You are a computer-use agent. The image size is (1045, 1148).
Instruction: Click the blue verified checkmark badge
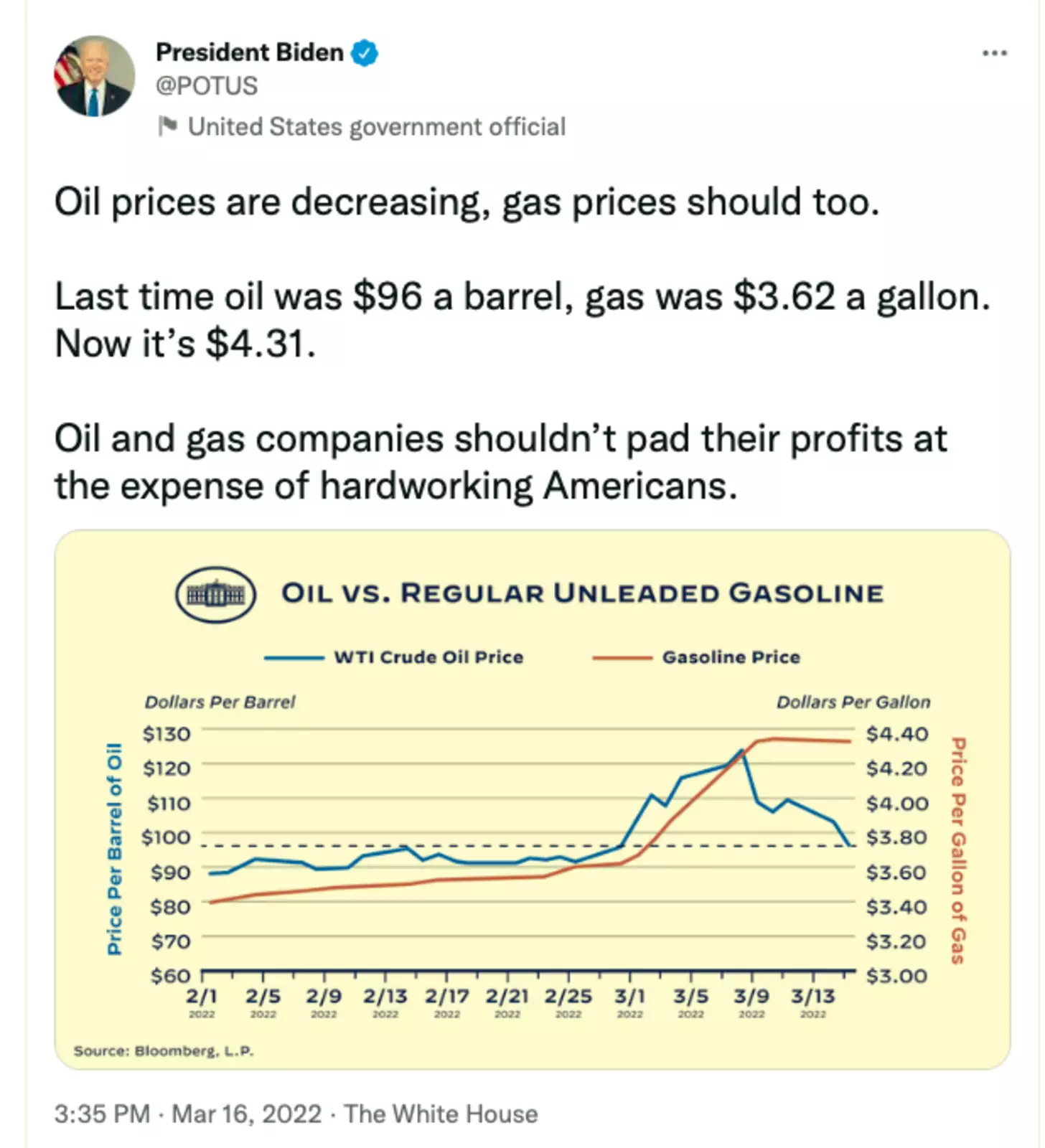(x=365, y=52)
